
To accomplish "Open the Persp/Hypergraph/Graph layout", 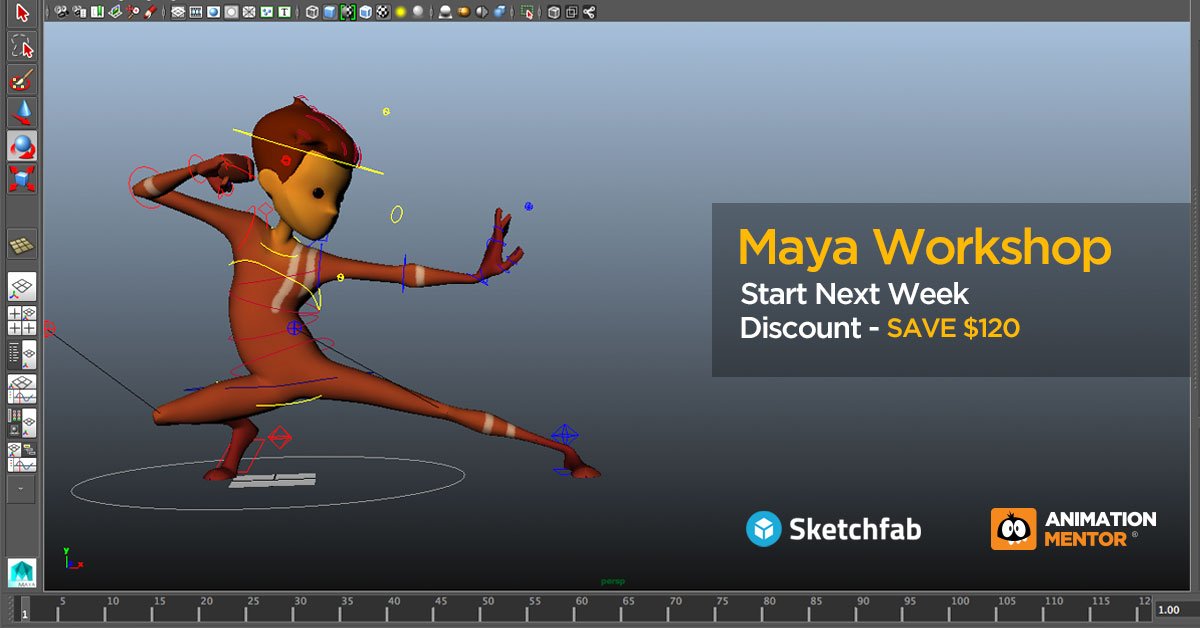I will 22,456.
